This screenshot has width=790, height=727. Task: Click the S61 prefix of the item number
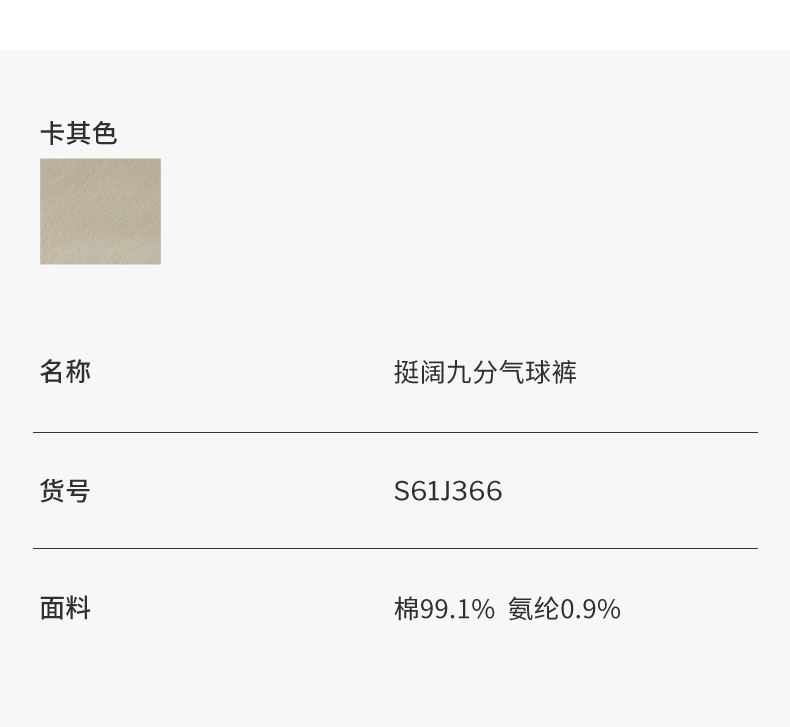click(416, 491)
